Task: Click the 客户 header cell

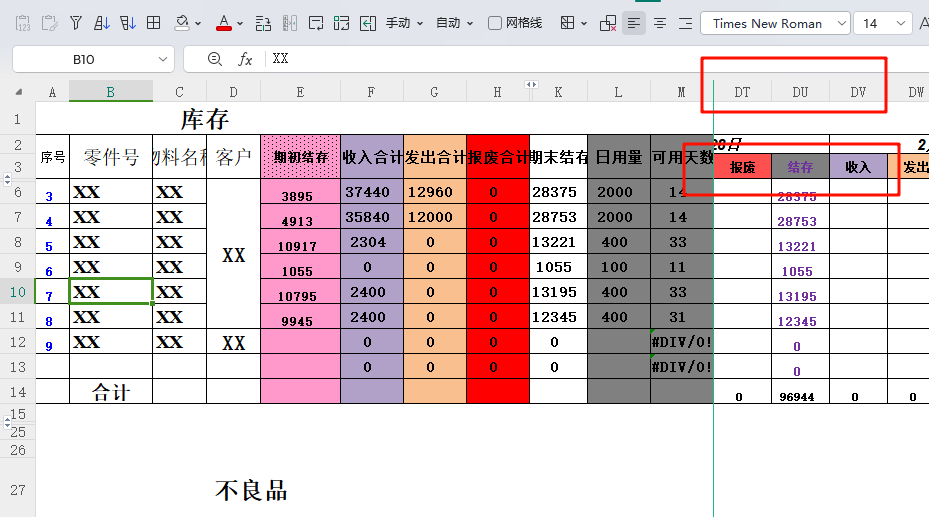Action: click(233, 157)
